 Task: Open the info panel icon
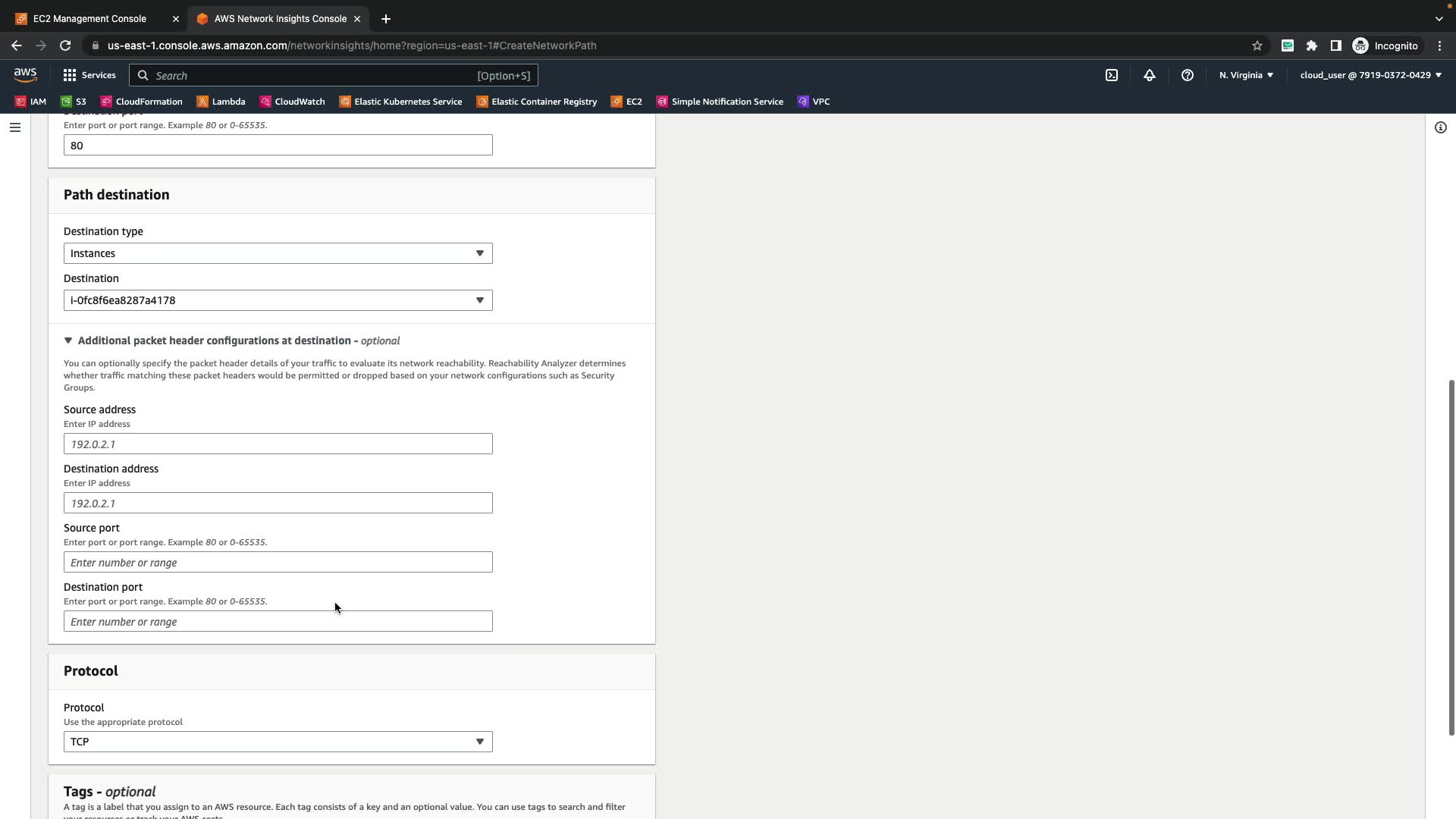tap(1440, 127)
